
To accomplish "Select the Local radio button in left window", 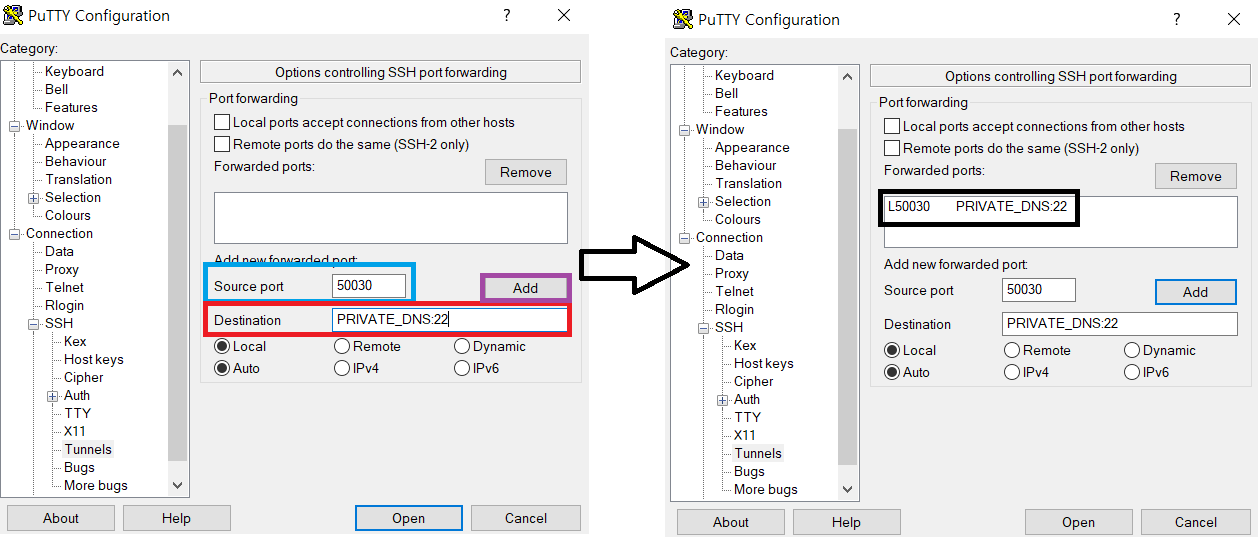I will click(222, 346).
